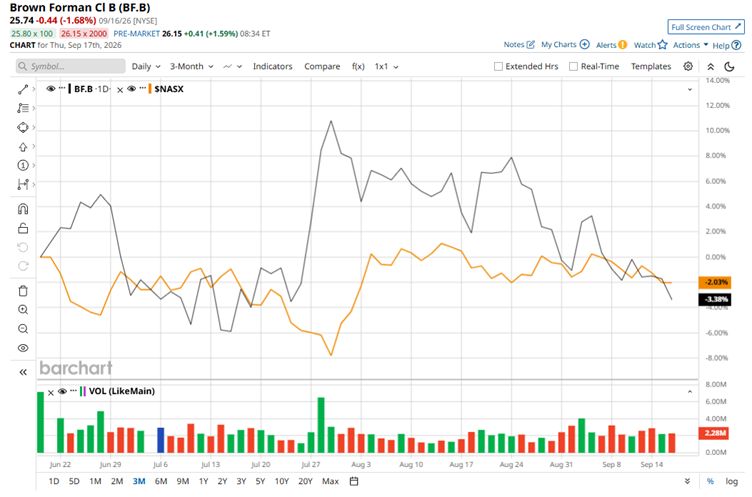Open the 3-Month period dropdown
The height and width of the screenshot is (497, 752).
click(191, 66)
